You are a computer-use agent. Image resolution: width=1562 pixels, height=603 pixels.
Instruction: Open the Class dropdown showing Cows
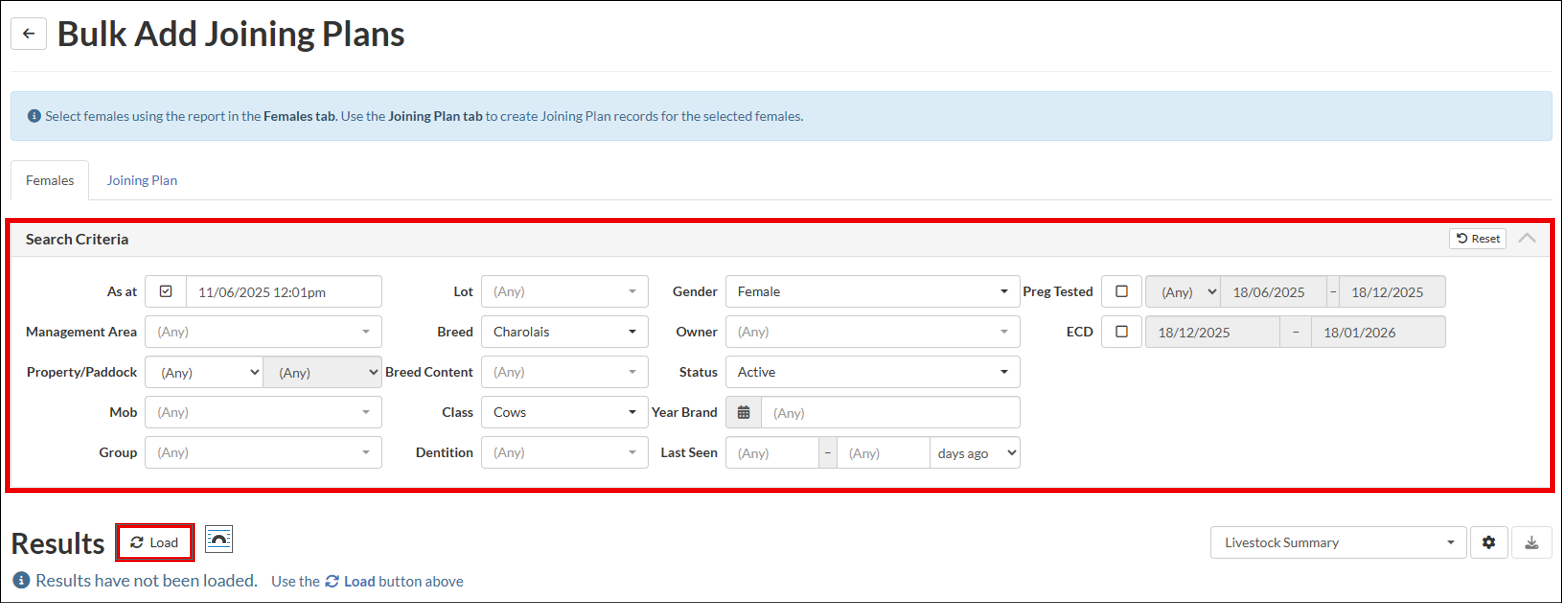tap(564, 412)
